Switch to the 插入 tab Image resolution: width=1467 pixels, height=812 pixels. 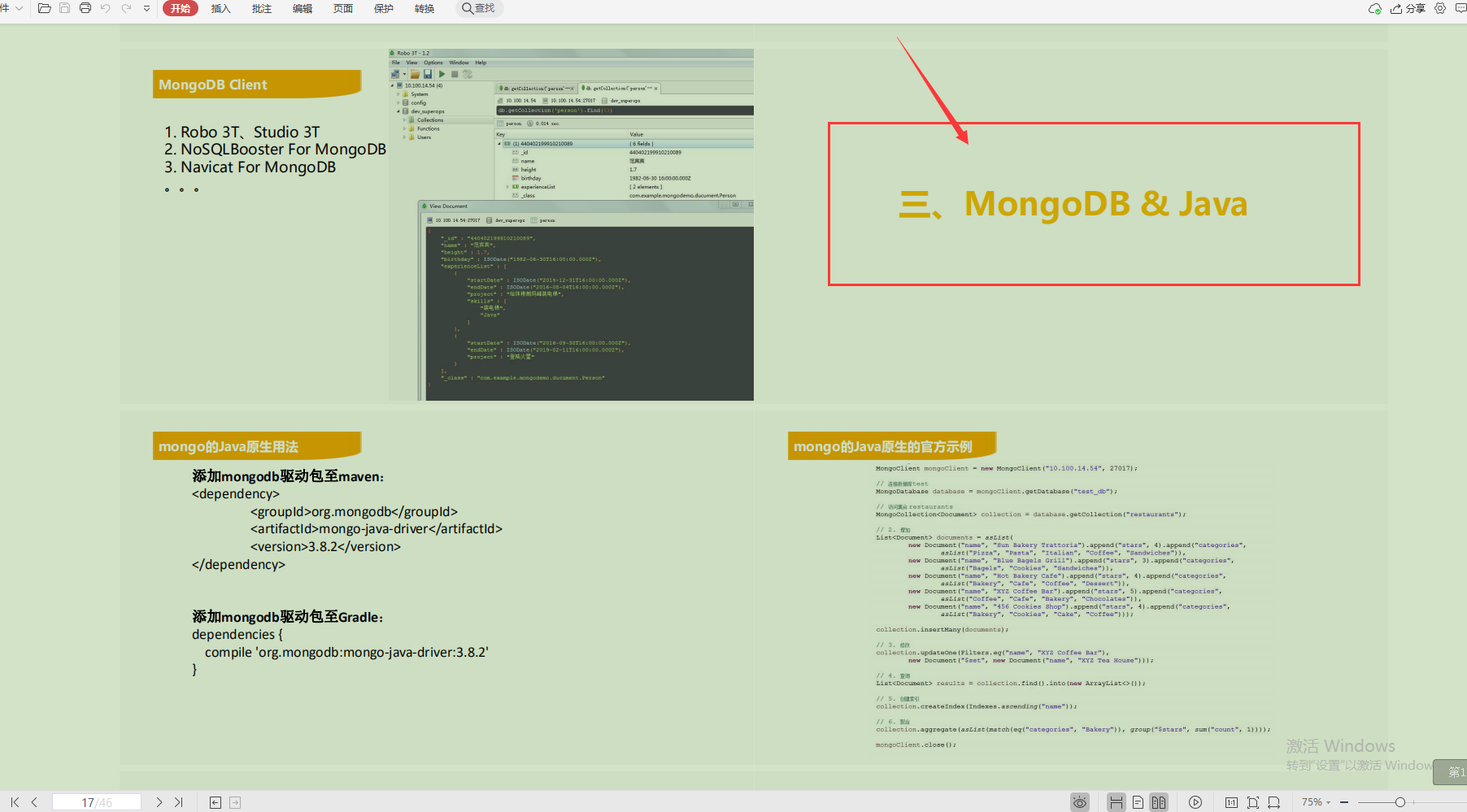click(220, 8)
